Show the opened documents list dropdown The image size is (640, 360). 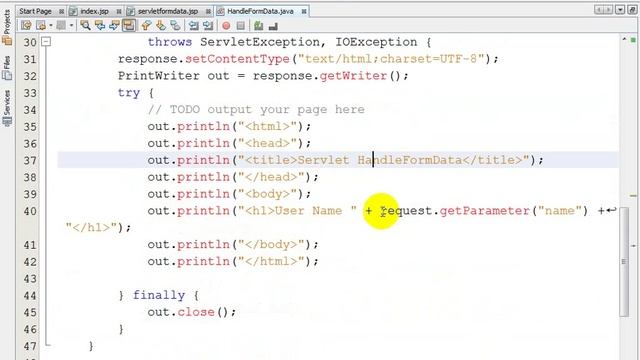point(620,10)
